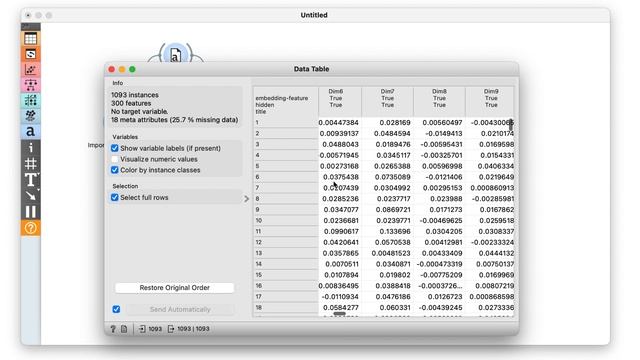Click cell value 0.00481523
This screenshot has height=360, width=640.
pos(391,253)
